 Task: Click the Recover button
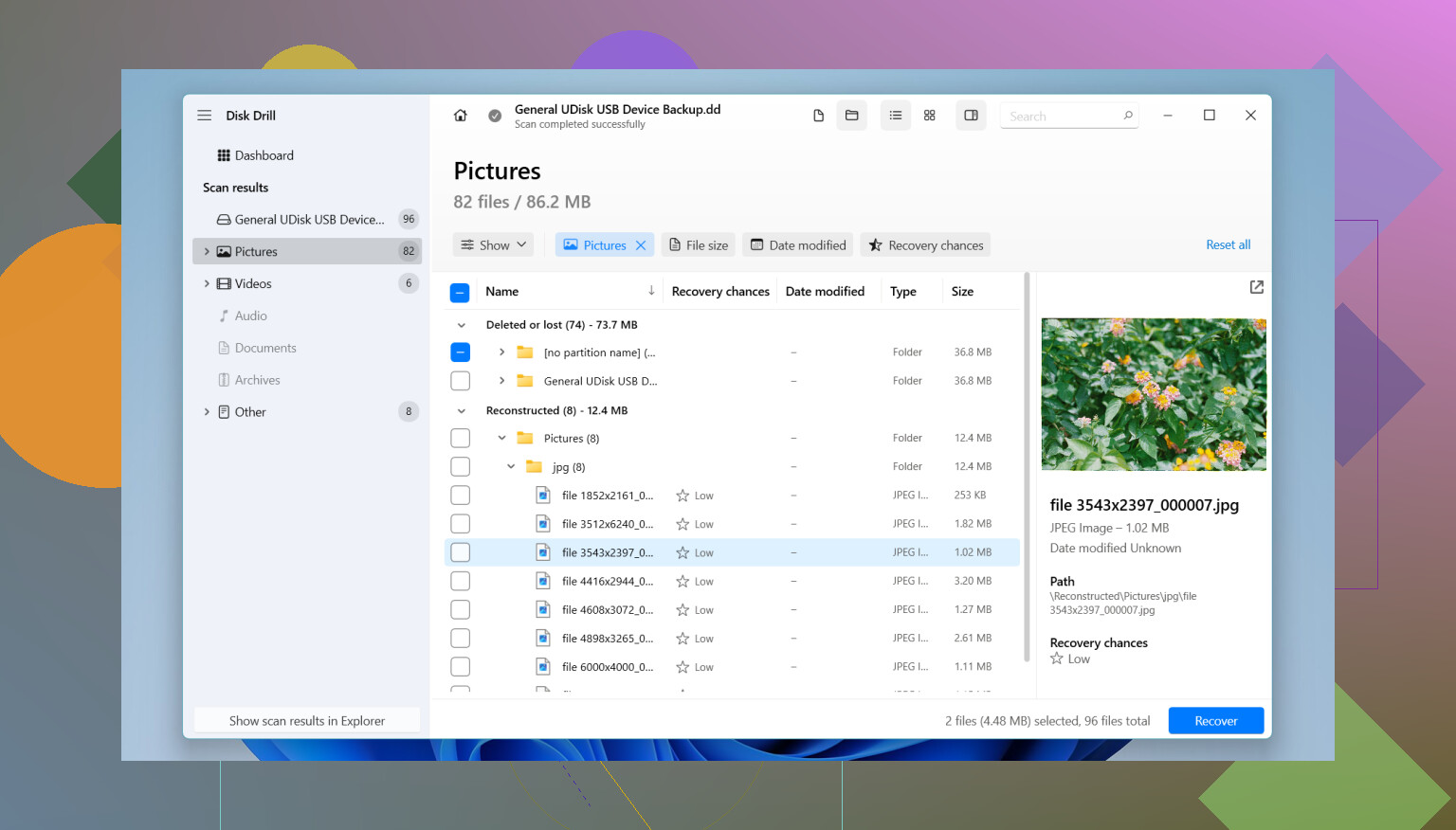click(1216, 721)
